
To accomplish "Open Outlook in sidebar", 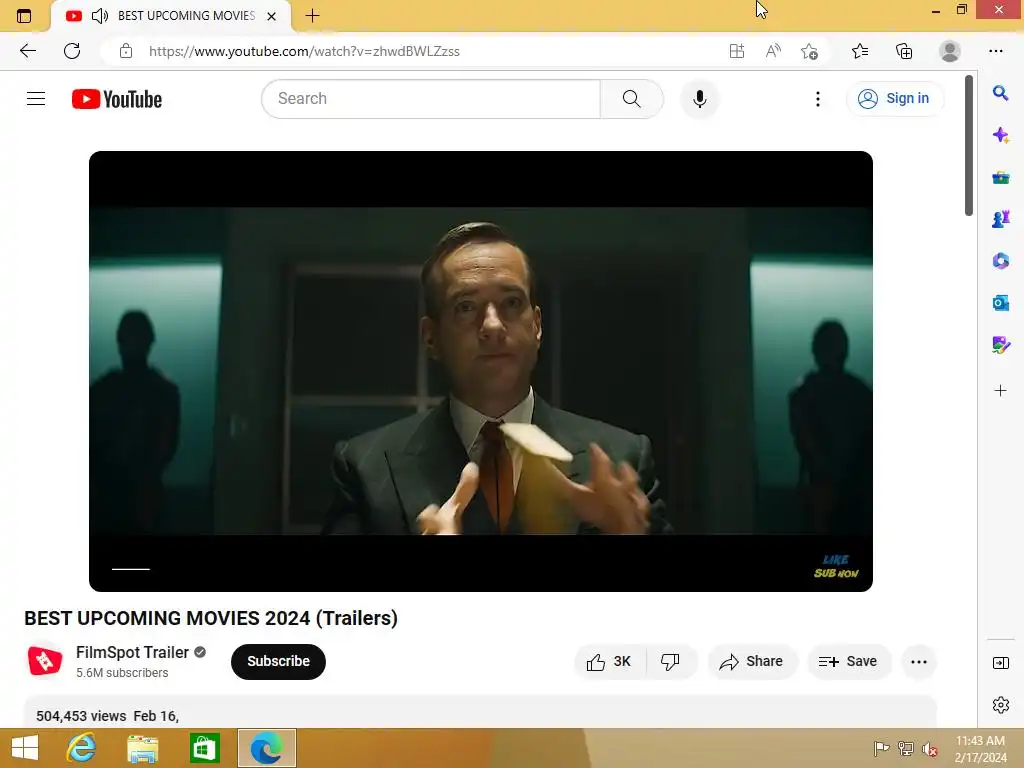I will tap(1000, 302).
